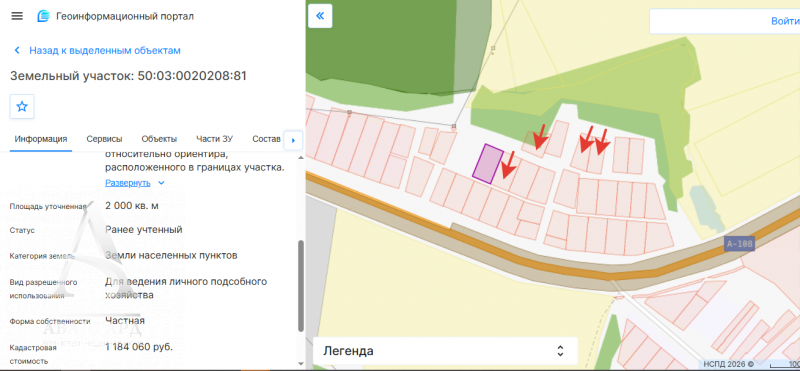Click the Войти login button
Image resolution: width=800 pixels, height=371 pixels.
(x=785, y=21)
